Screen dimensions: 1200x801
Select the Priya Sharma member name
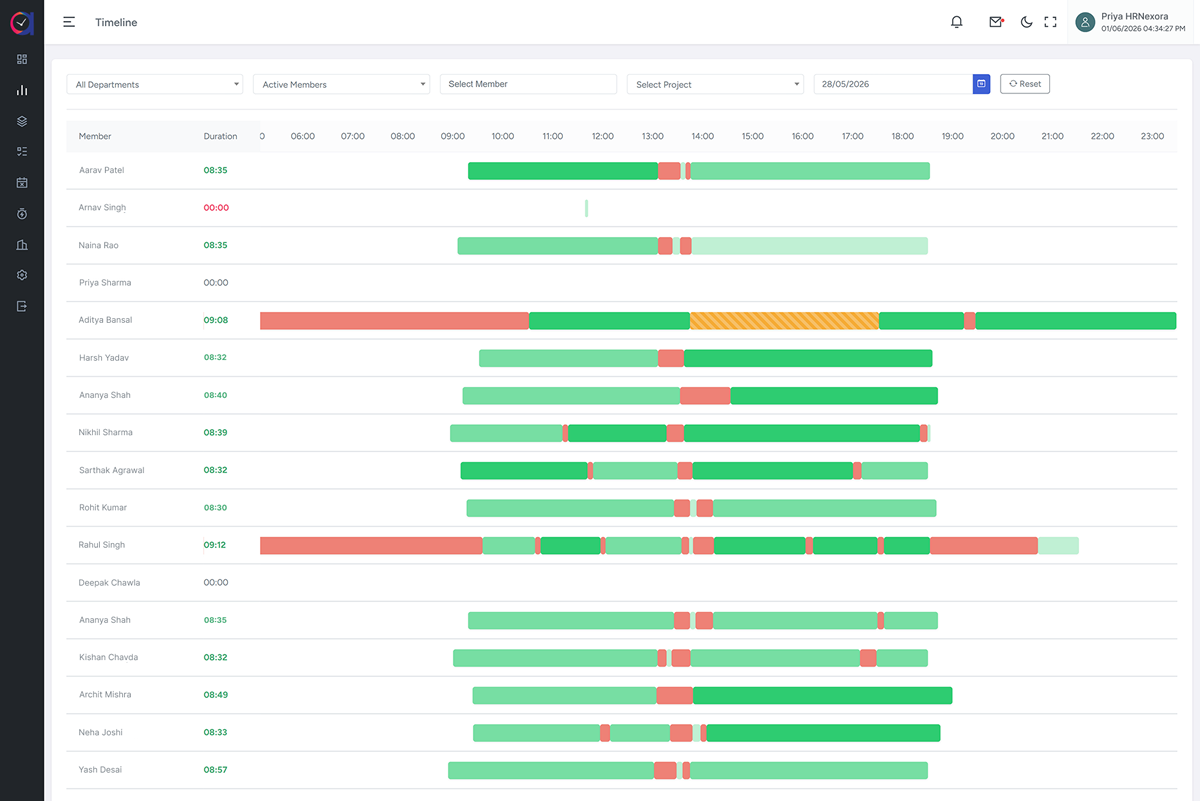(105, 283)
